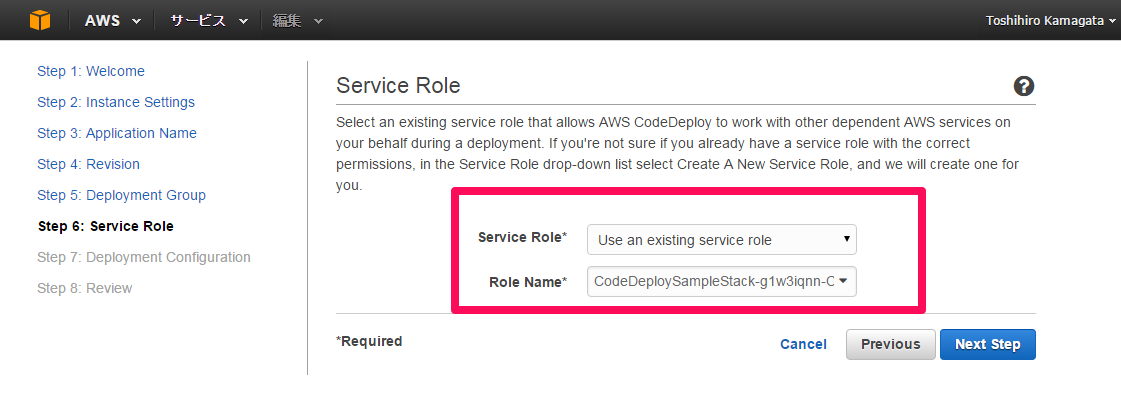Open the Service Role dropdown
The width and height of the screenshot is (1121, 417).
click(721, 240)
